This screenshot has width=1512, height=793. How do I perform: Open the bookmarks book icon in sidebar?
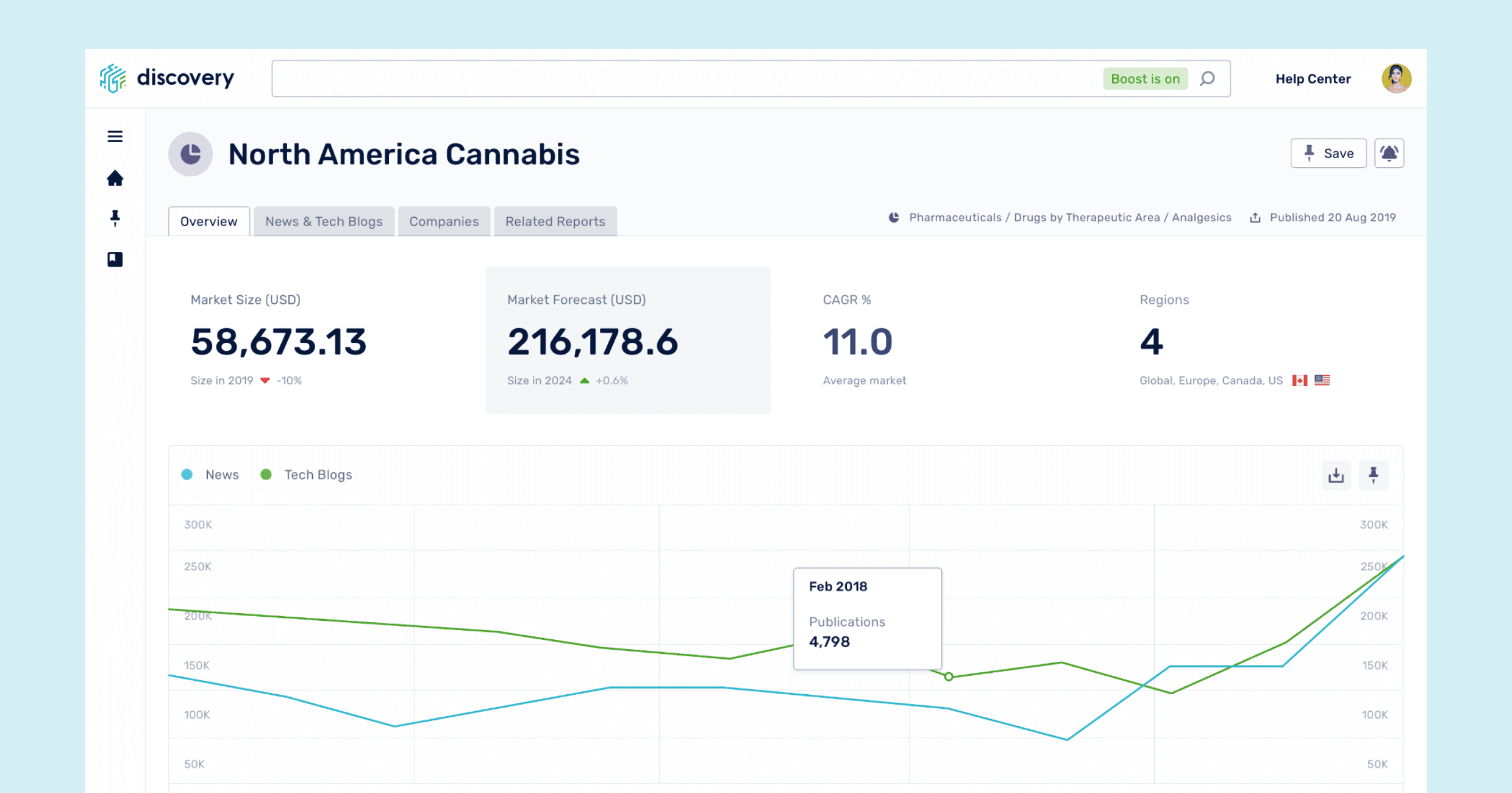point(115,259)
